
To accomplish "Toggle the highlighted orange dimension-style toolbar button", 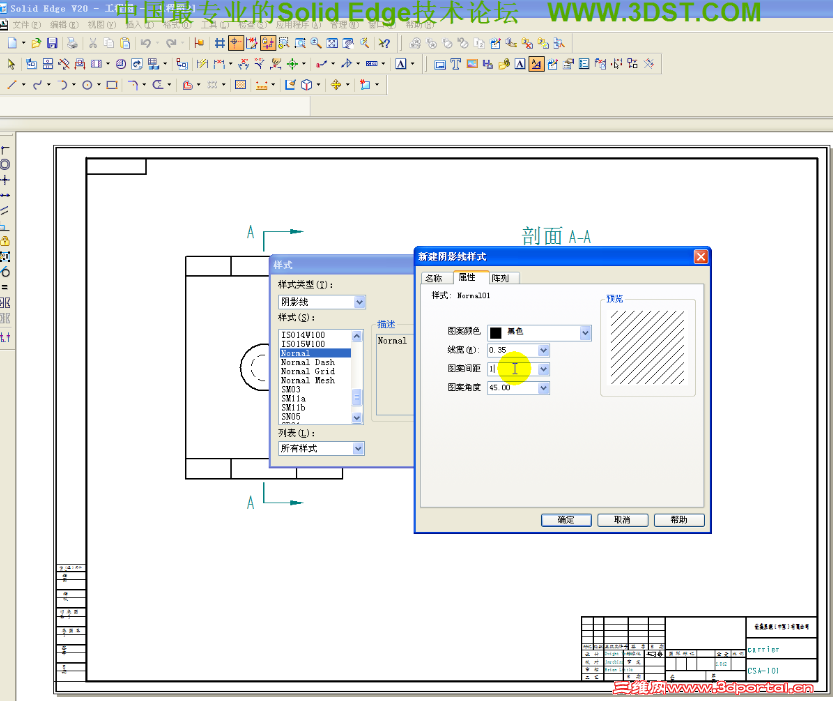I will tap(536, 64).
